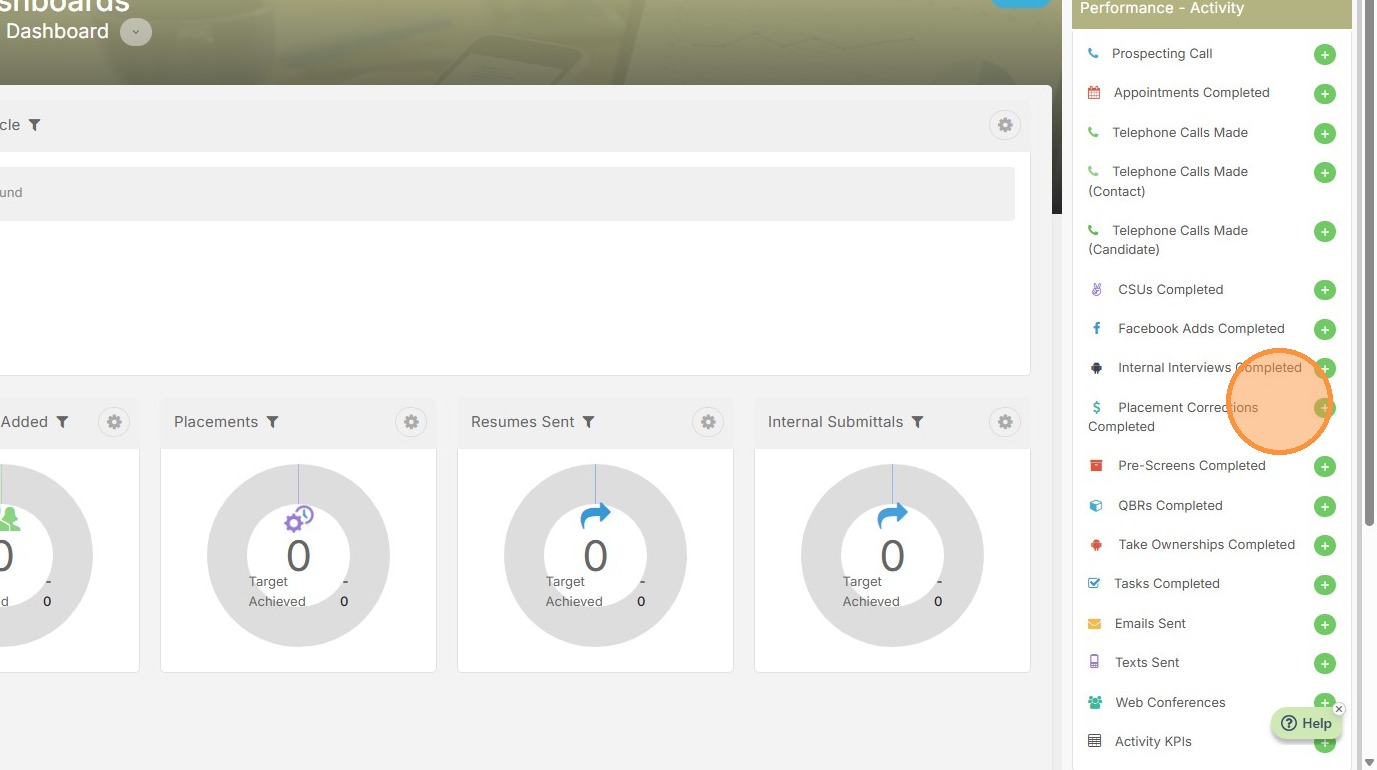
Task: Add the Pre-Screens Completed widget
Action: [1324, 467]
